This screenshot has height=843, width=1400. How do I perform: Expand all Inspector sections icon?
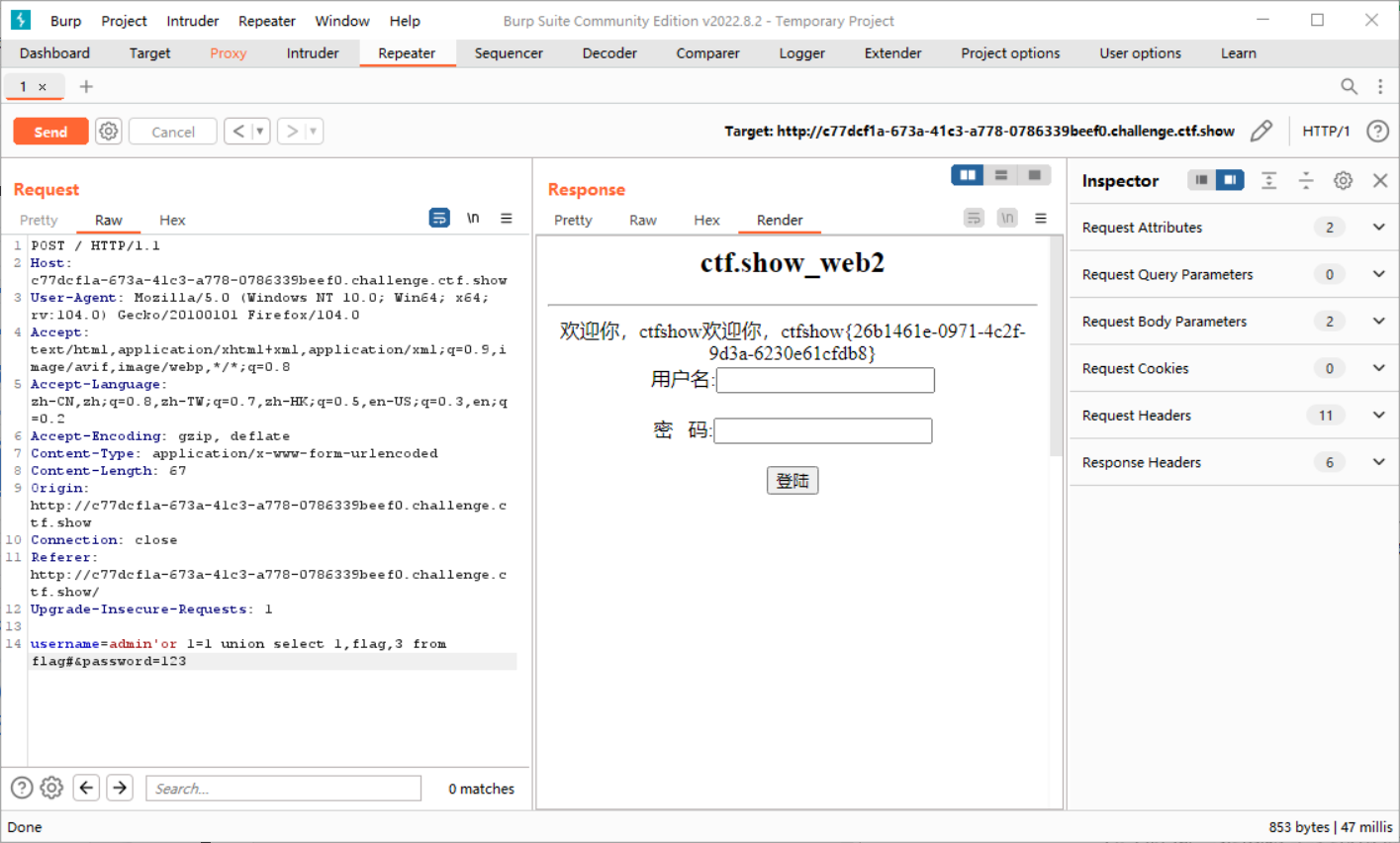coord(1268,180)
